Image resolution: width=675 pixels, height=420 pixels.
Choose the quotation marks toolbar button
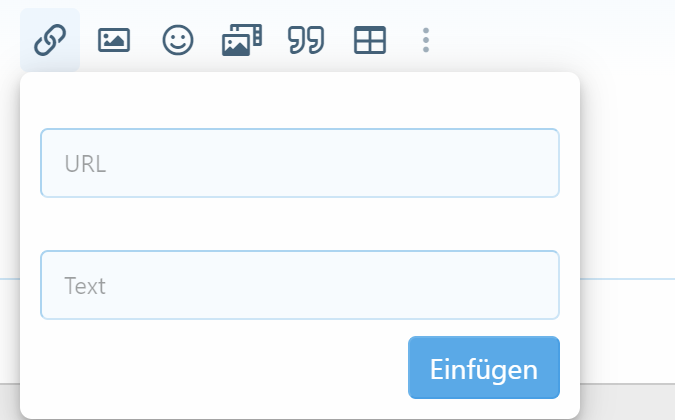click(306, 40)
